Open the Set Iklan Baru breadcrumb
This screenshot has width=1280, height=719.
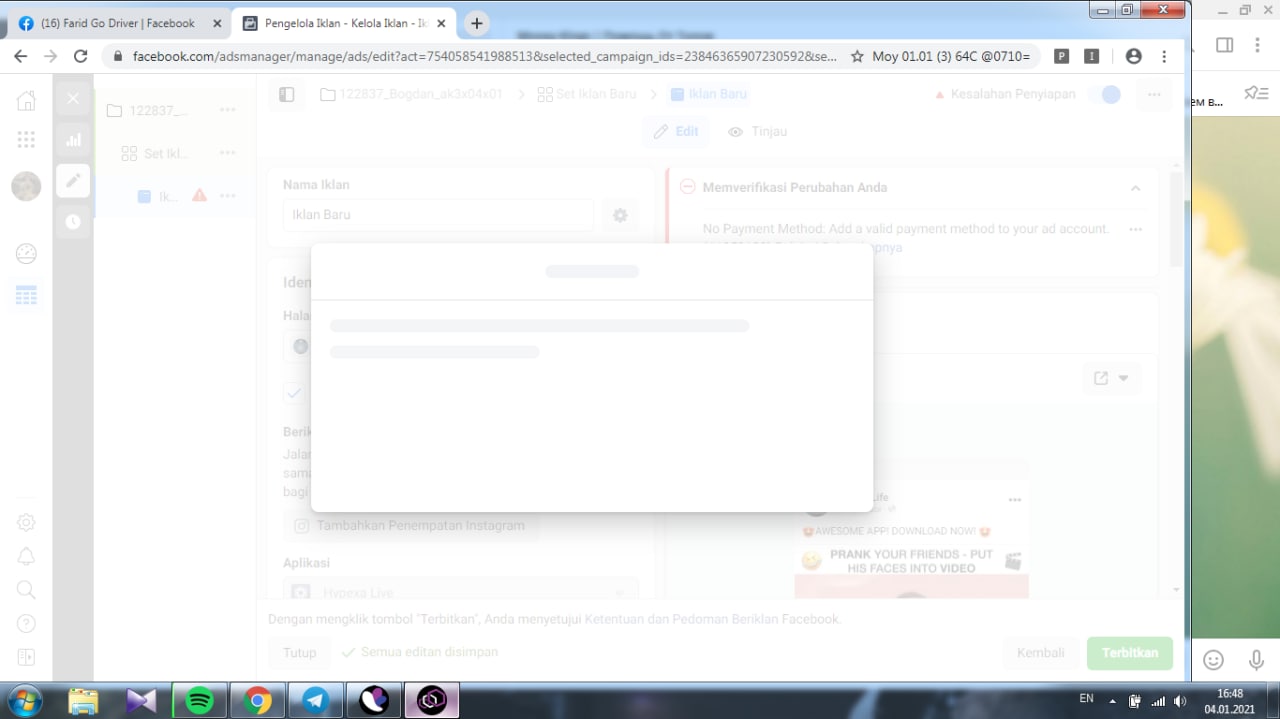pyautogui.click(x=589, y=94)
